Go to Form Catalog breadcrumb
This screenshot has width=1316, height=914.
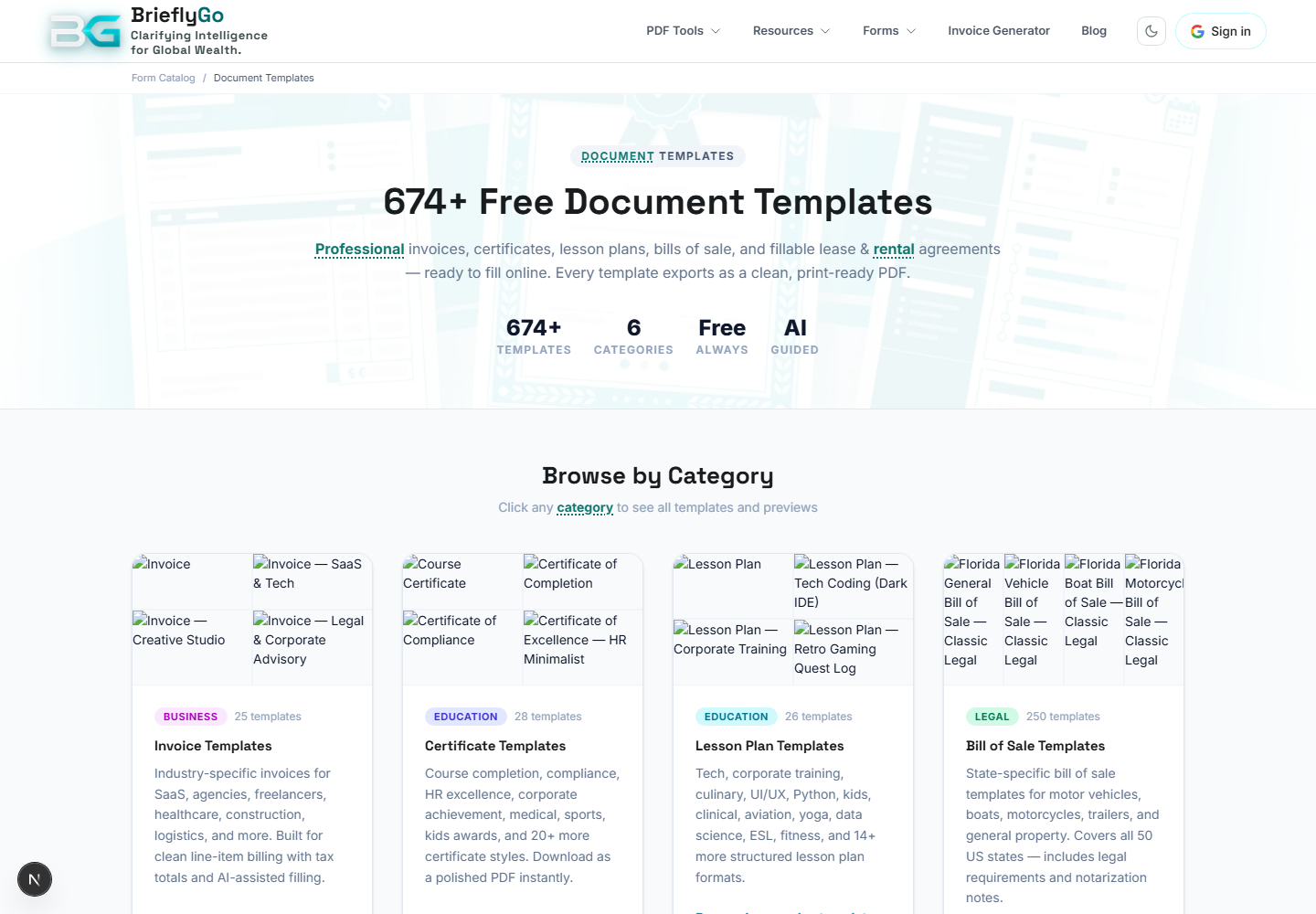(x=164, y=78)
